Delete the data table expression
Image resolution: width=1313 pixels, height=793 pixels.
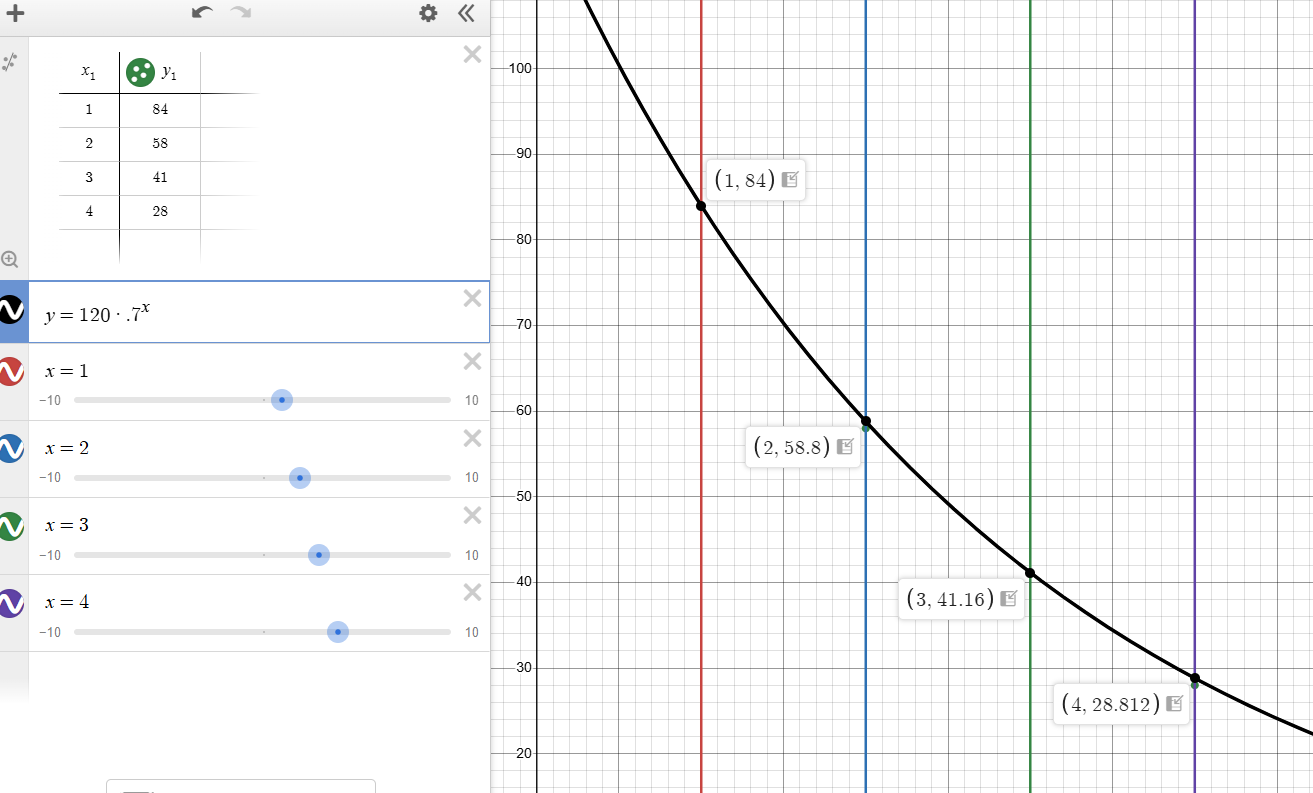(473, 54)
